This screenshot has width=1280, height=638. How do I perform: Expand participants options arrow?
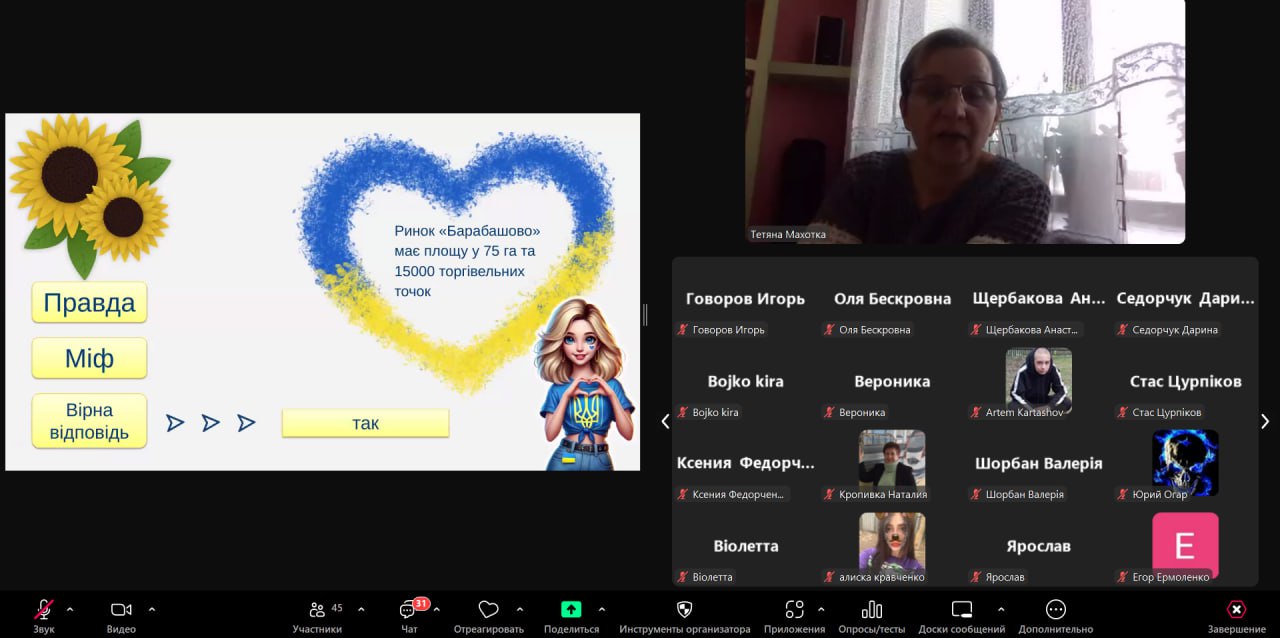[x=361, y=609]
